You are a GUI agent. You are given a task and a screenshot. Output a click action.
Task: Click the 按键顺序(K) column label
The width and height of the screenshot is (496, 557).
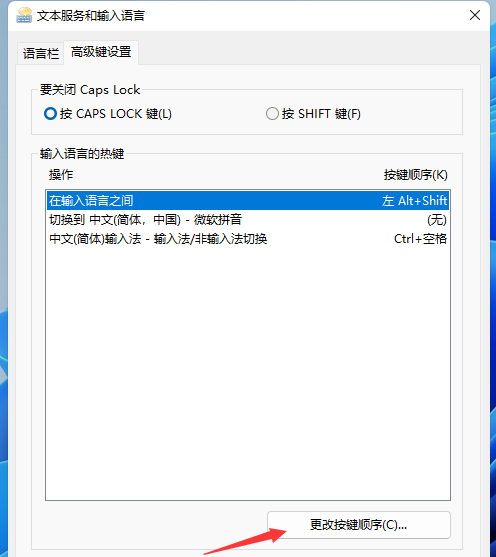416,175
